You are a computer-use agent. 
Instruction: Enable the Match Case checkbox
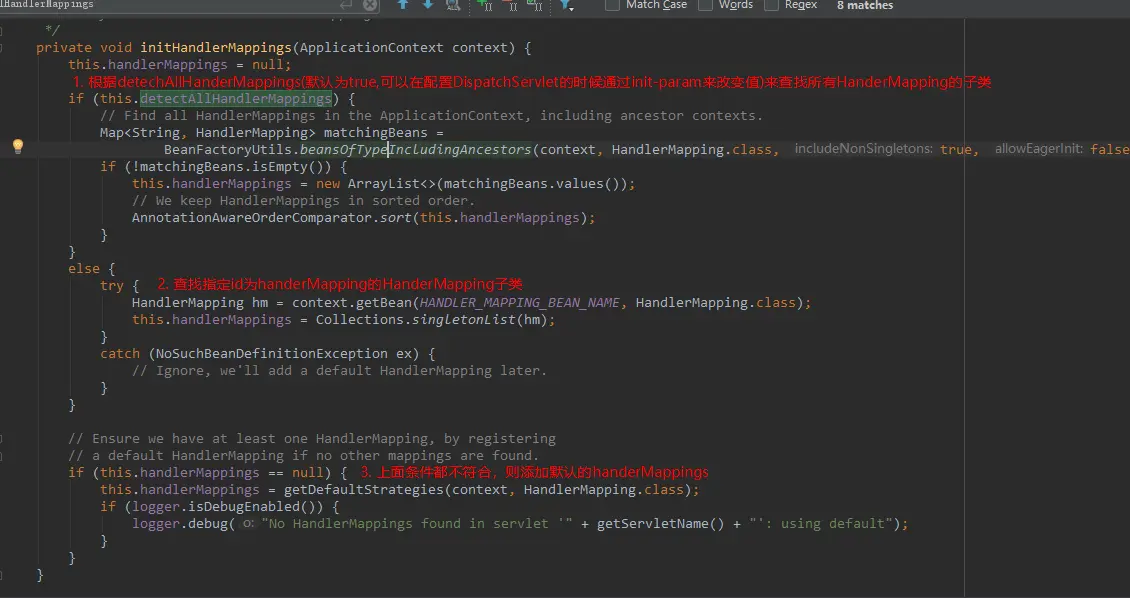coord(613,7)
